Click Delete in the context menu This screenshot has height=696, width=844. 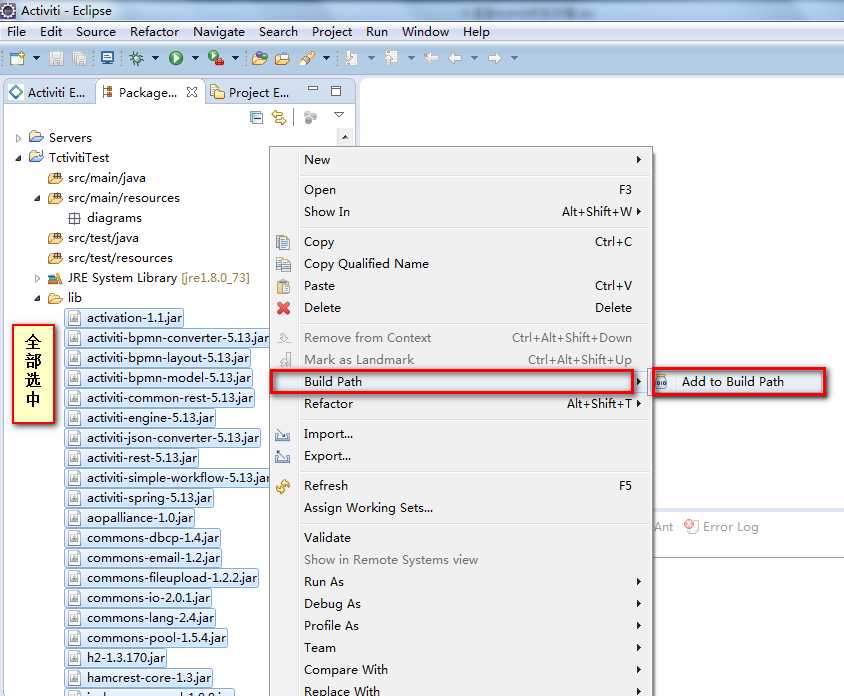[x=460, y=308]
